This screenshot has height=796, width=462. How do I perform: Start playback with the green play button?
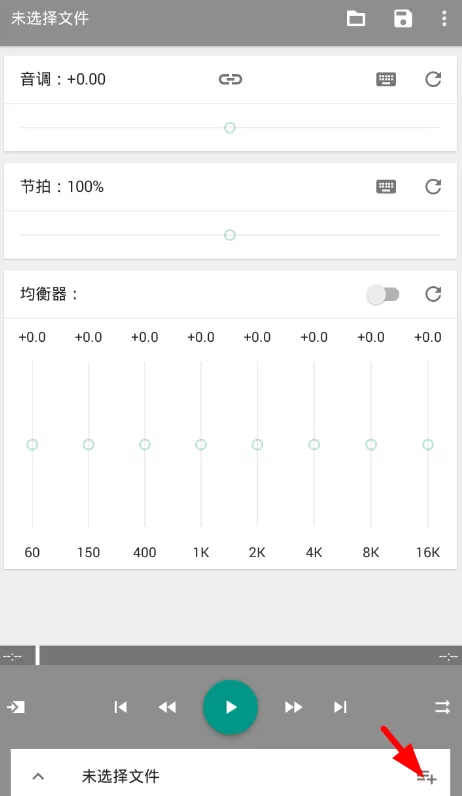click(x=230, y=707)
